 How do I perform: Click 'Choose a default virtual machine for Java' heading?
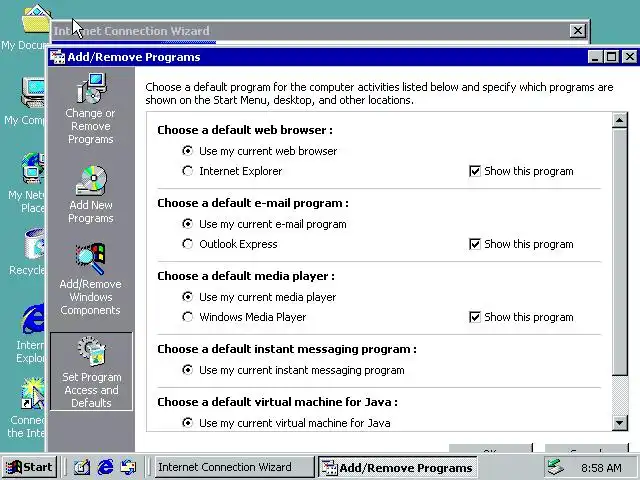point(278,402)
